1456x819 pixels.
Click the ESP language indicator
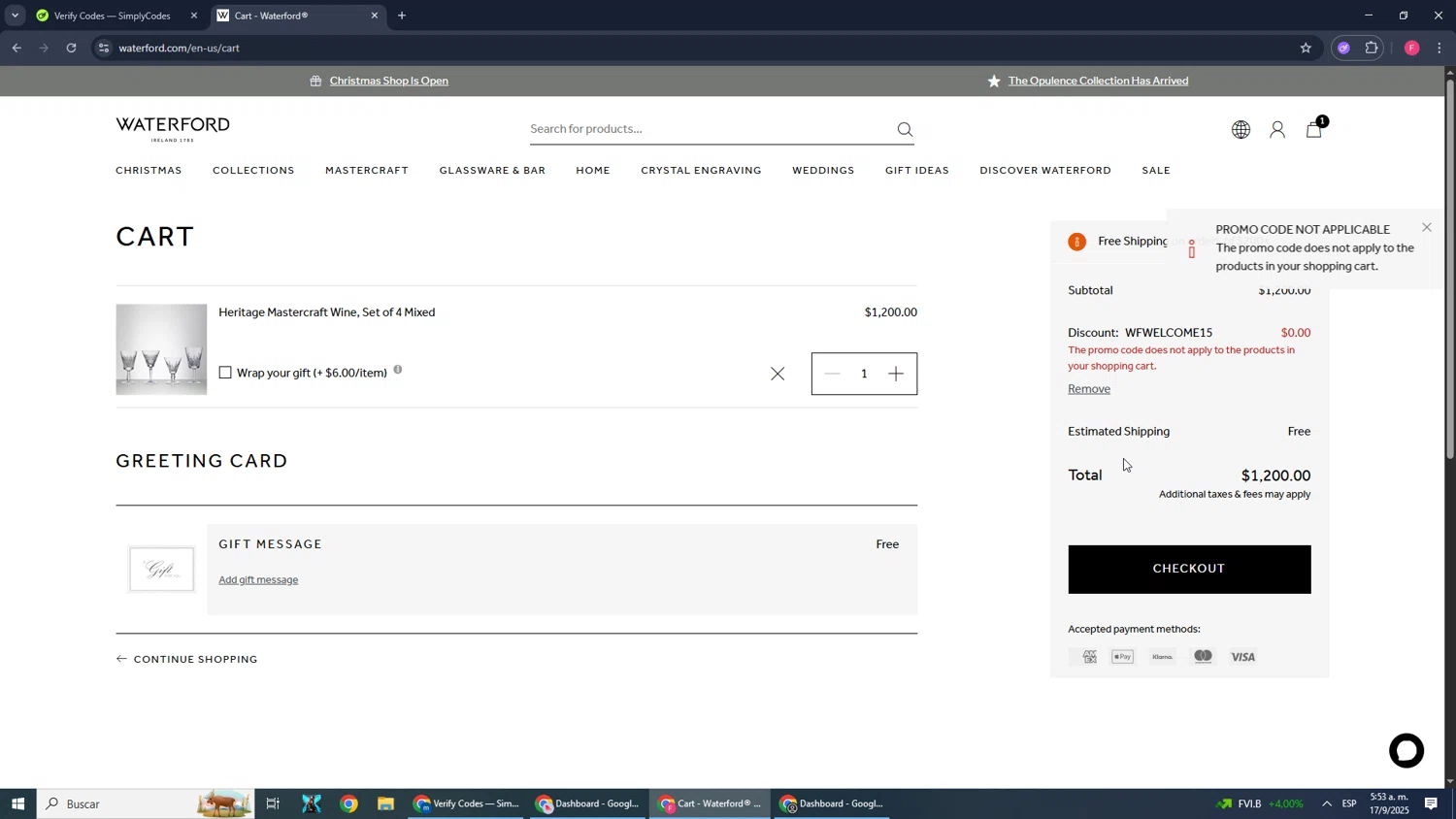1349,803
